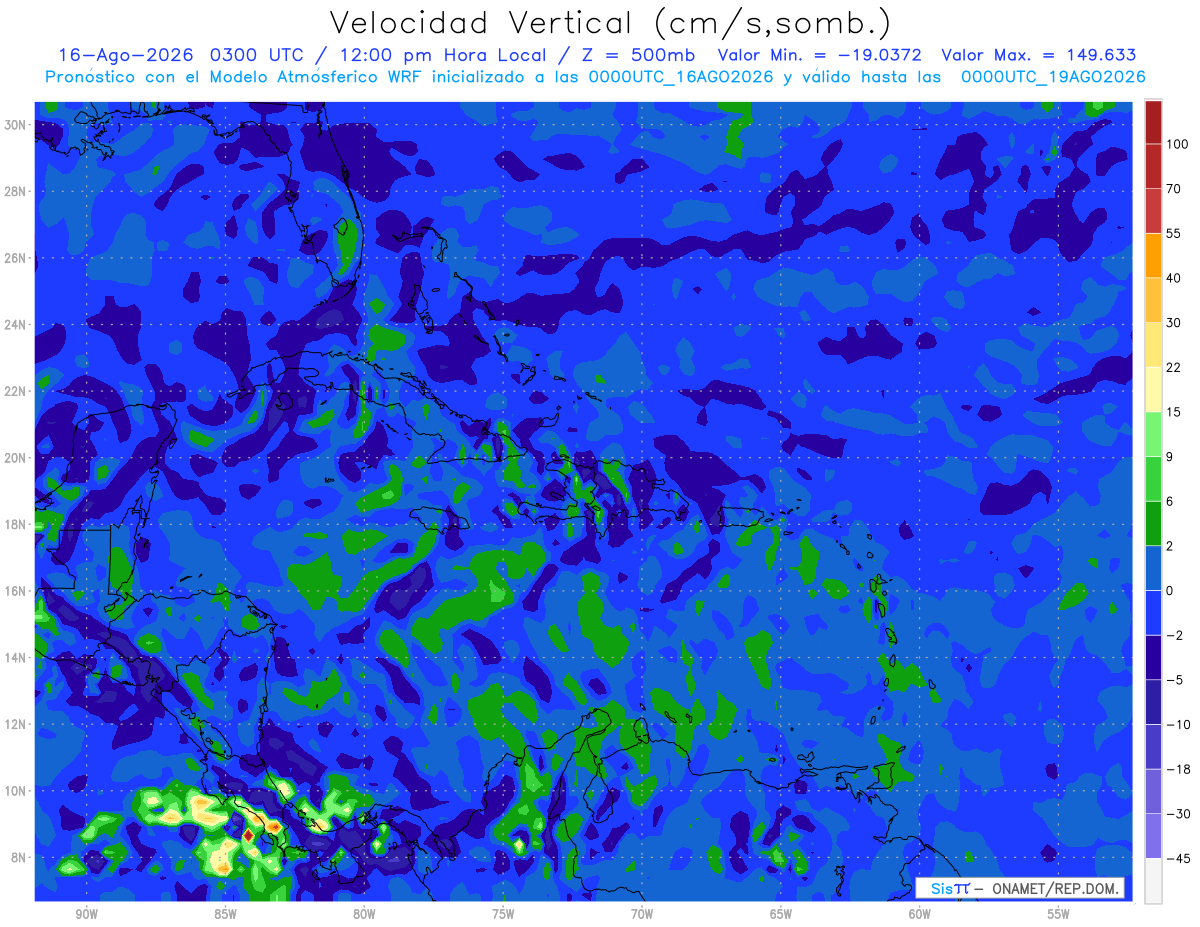This screenshot has height=927, width=1200.
Task: Pick the green swatch between 6 and 9
Action: tap(1153, 478)
